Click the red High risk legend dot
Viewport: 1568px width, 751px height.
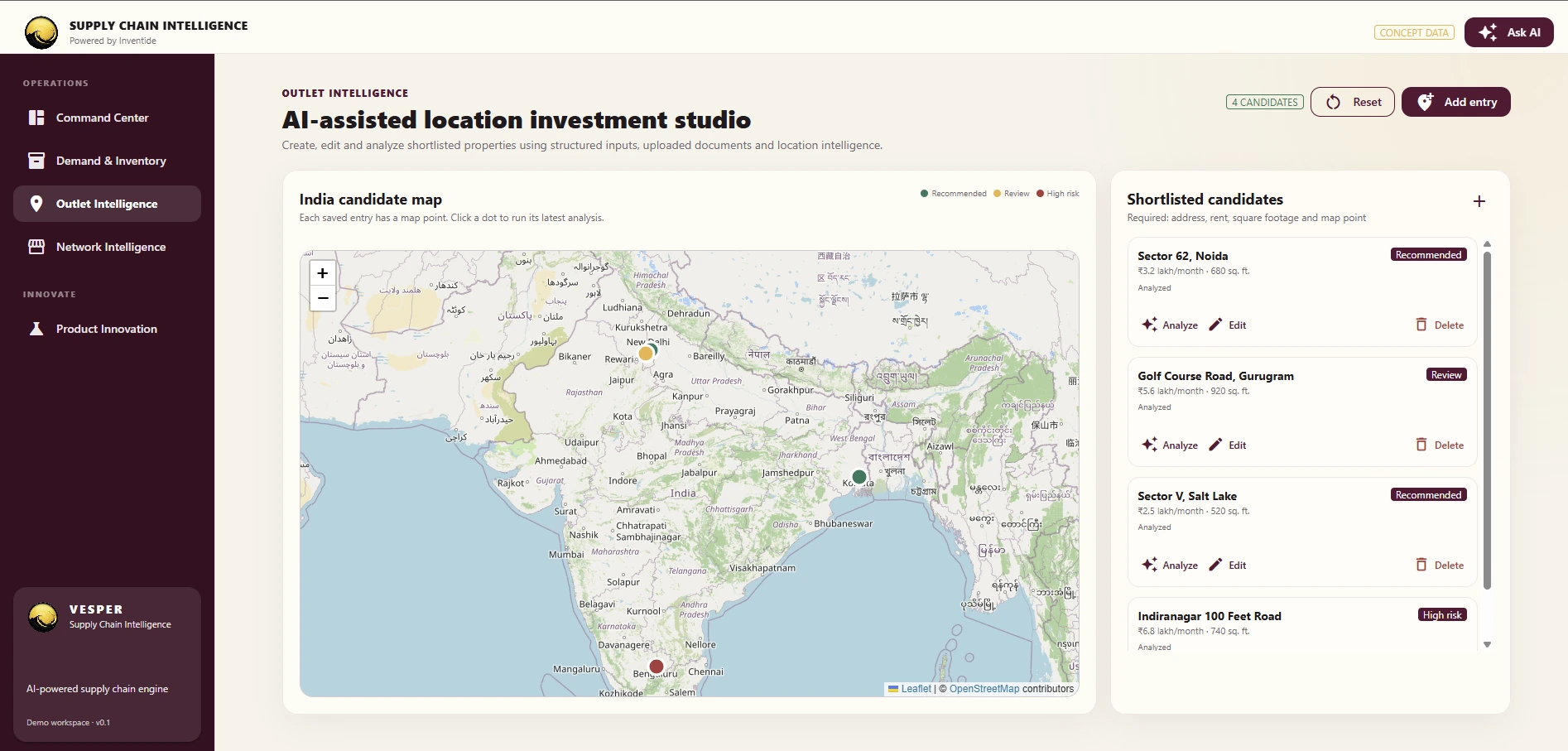coord(1040,194)
